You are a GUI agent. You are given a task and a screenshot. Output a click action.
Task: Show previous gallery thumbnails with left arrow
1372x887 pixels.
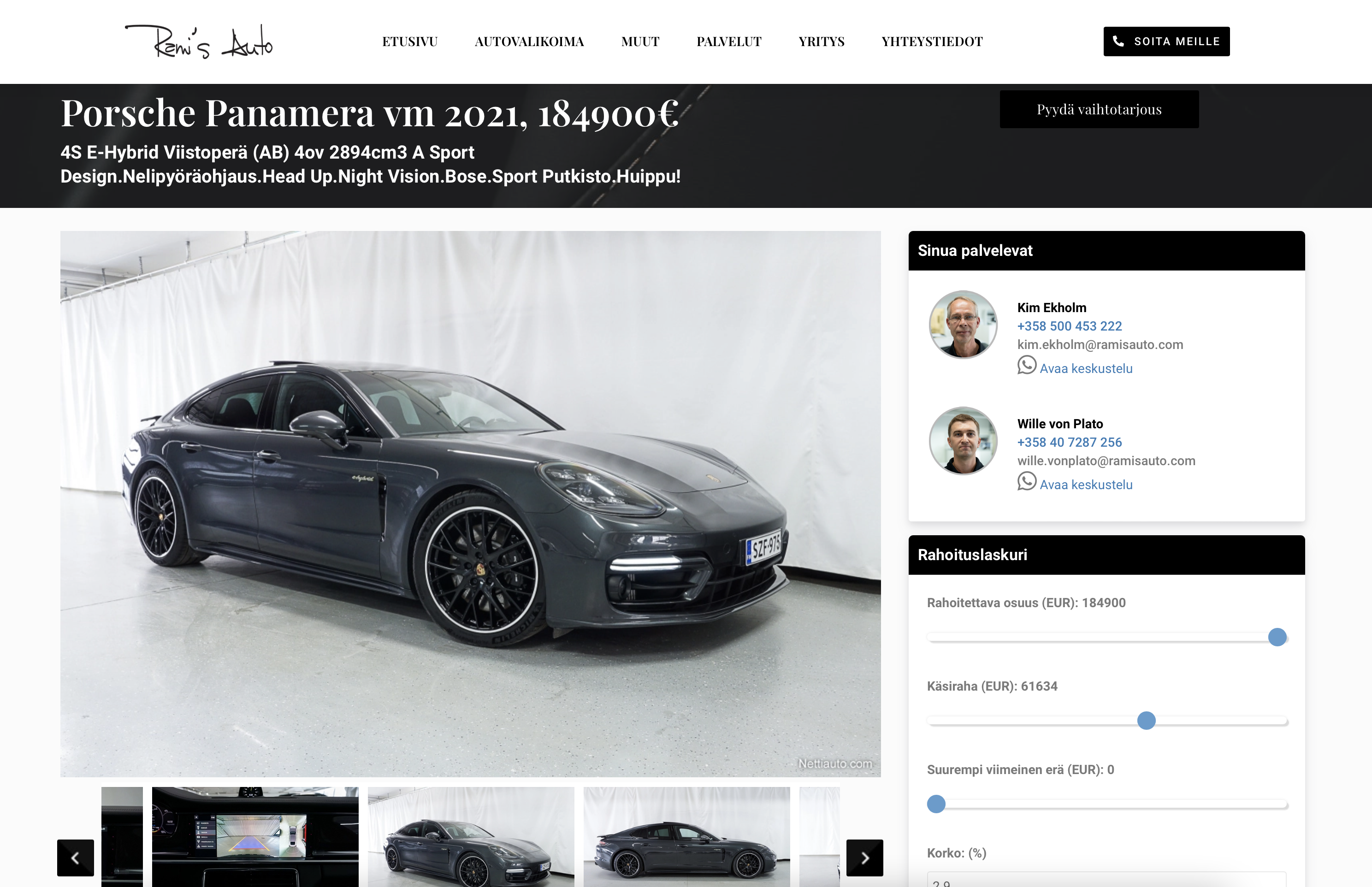(x=76, y=857)
